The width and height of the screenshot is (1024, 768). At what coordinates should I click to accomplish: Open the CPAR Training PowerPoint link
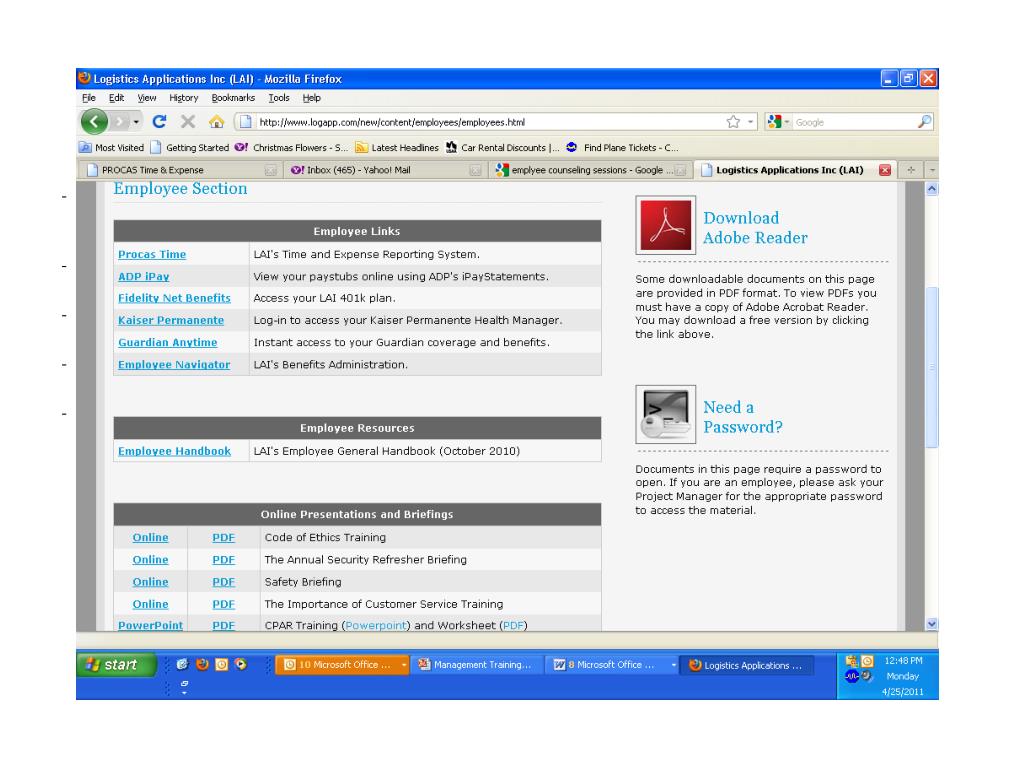(150, 626)
